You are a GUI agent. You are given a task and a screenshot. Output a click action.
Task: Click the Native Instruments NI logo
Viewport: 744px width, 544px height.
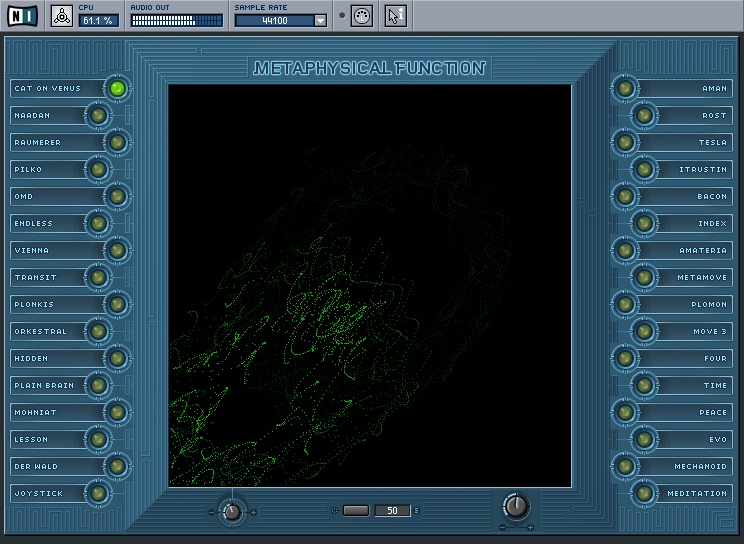point(22,16)
